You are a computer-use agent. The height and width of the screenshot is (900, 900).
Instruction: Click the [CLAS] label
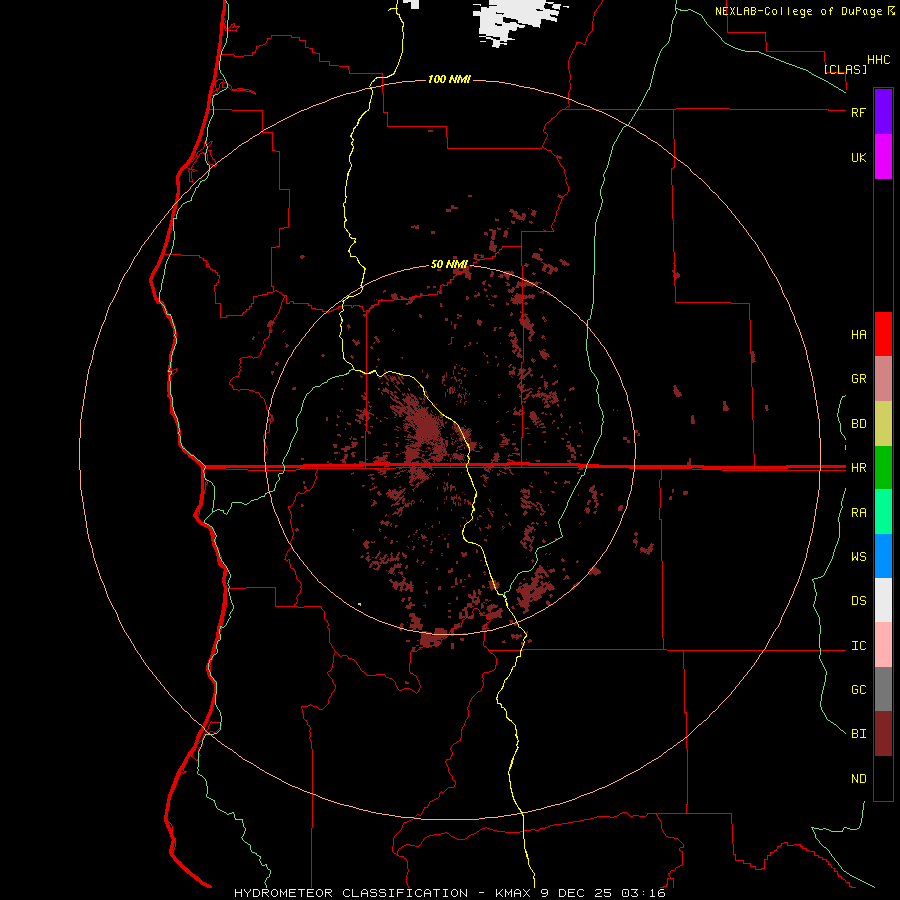[845, 69]
